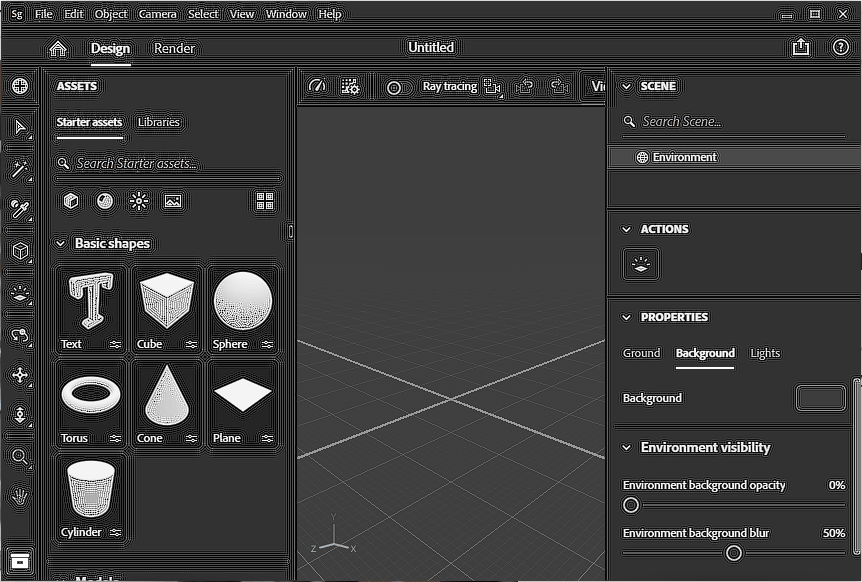Open the Edit menu
Screen dimensions: 862x582
pyautogui.click(x=74, y=14)
